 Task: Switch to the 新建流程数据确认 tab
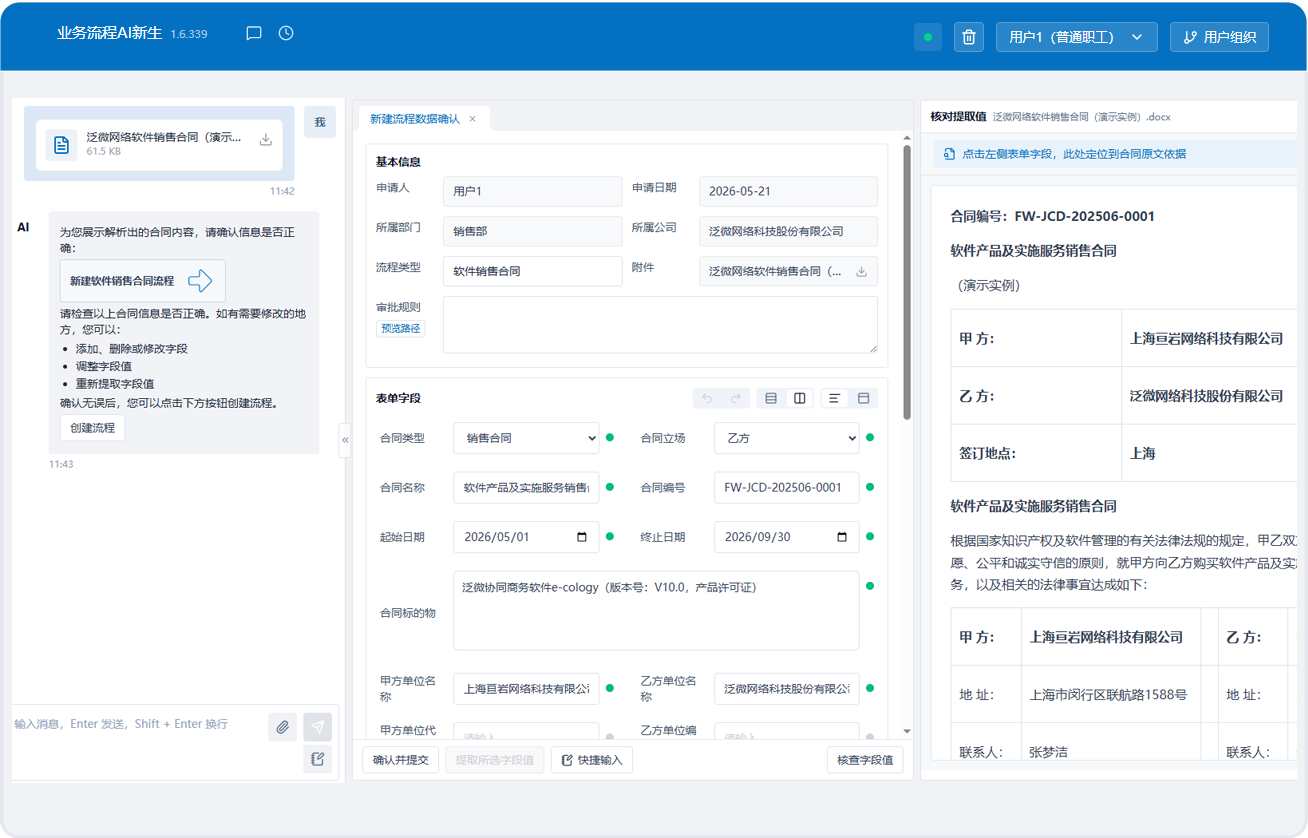click(x=415, y=119)
